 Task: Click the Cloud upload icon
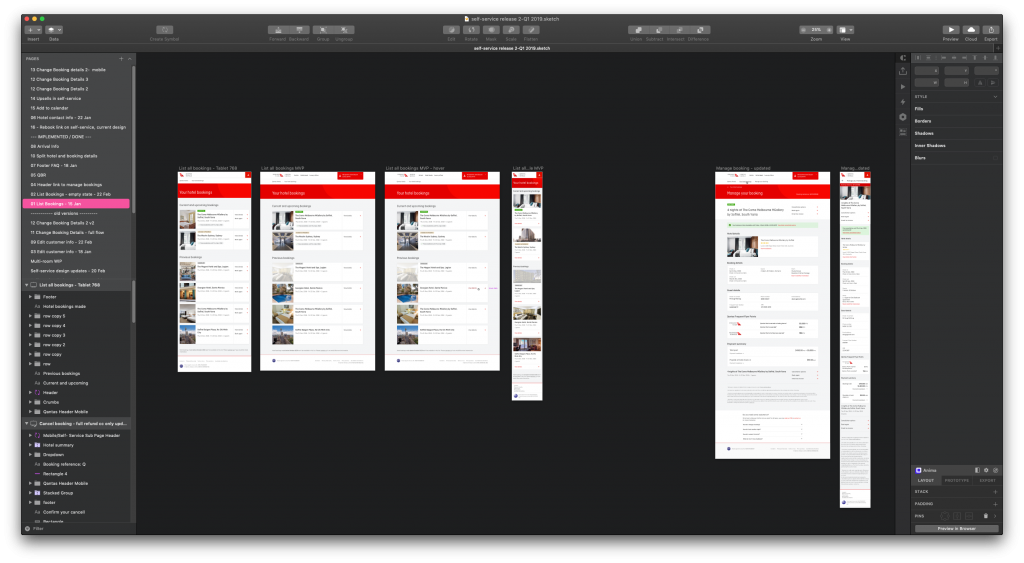(971, 30)
